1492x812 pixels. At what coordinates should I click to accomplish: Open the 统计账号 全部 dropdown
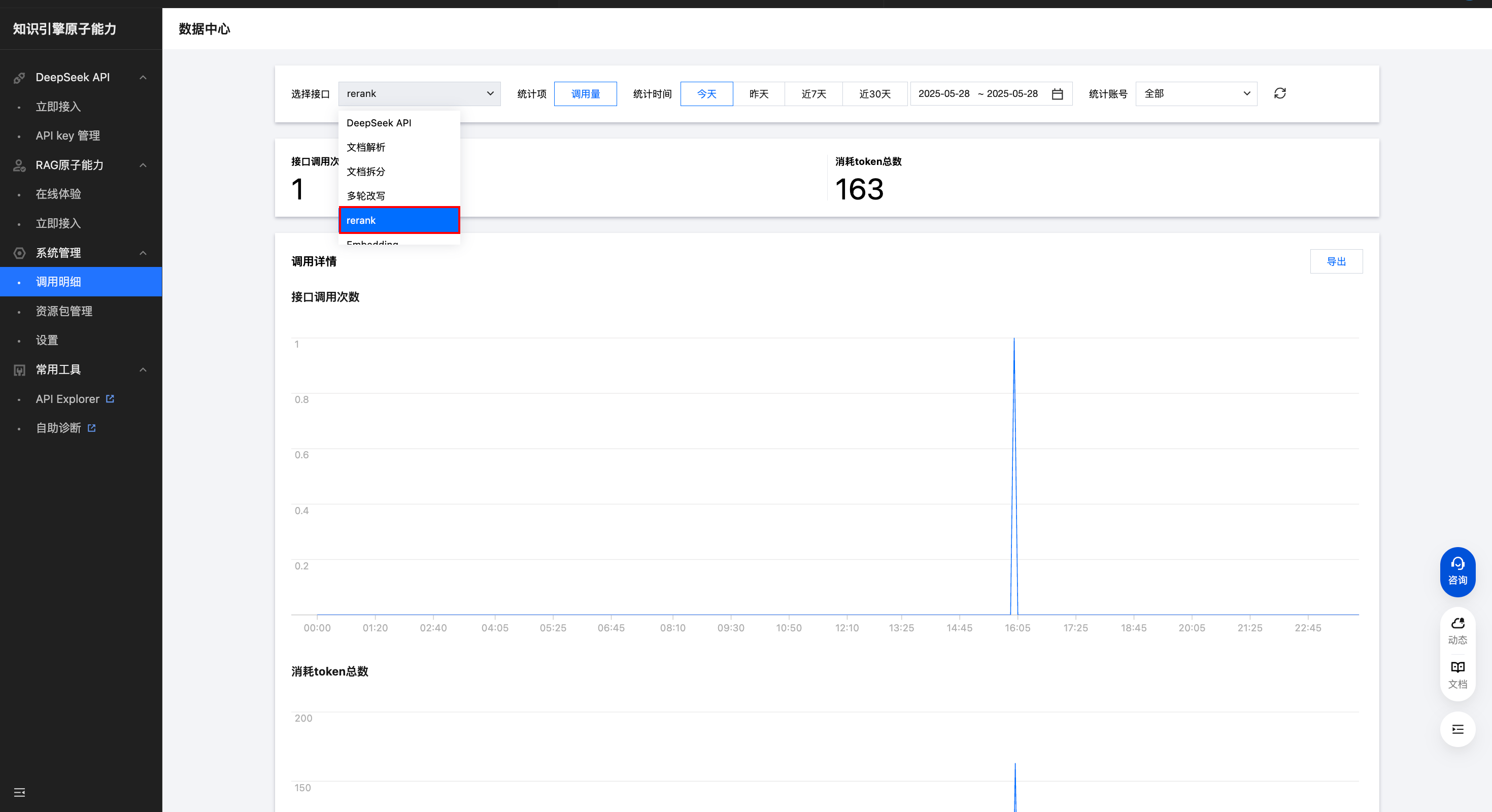1196,94
